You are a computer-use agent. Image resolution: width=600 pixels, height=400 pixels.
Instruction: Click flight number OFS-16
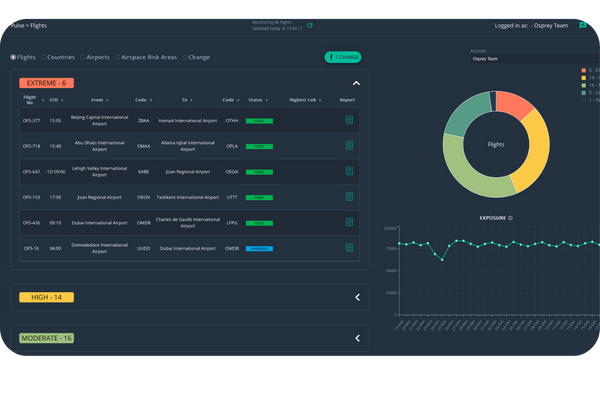(31, 248)
